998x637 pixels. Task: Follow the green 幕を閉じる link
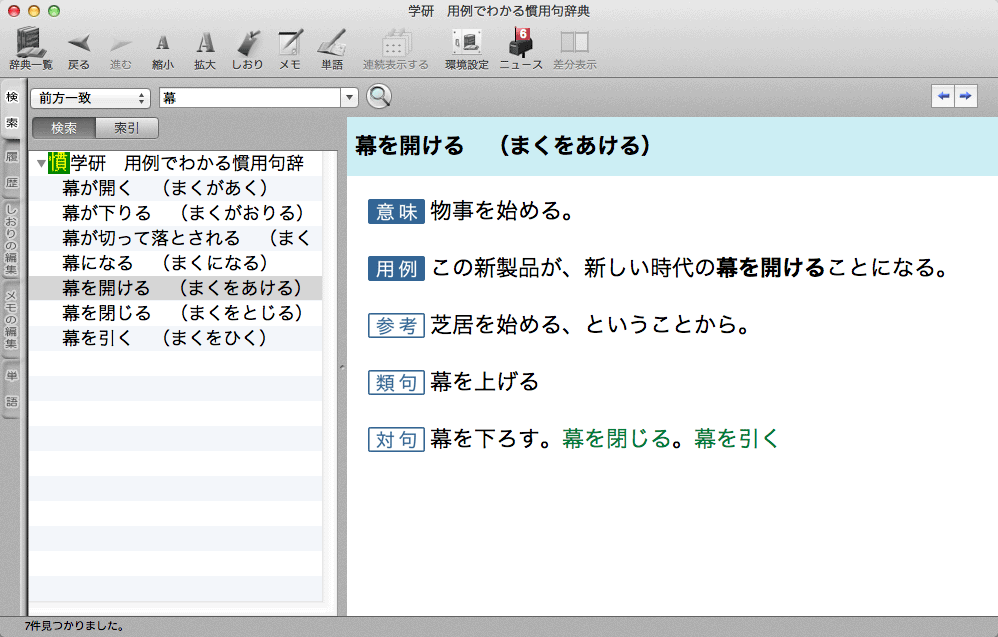pyautogui.click(x=615, y=438)
